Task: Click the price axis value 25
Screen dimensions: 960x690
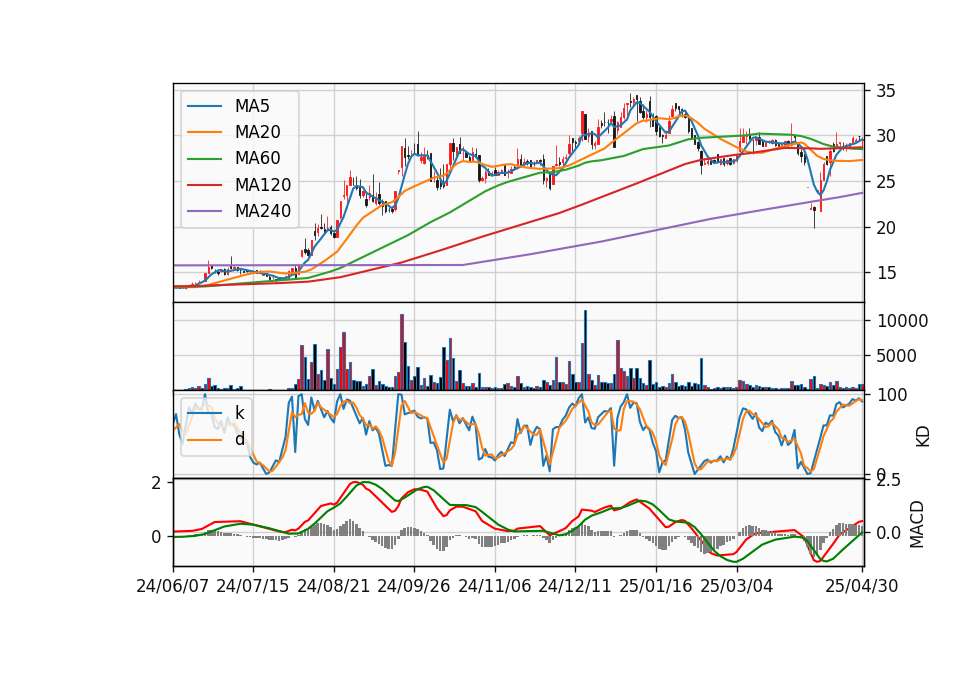Action: [886, 182]
